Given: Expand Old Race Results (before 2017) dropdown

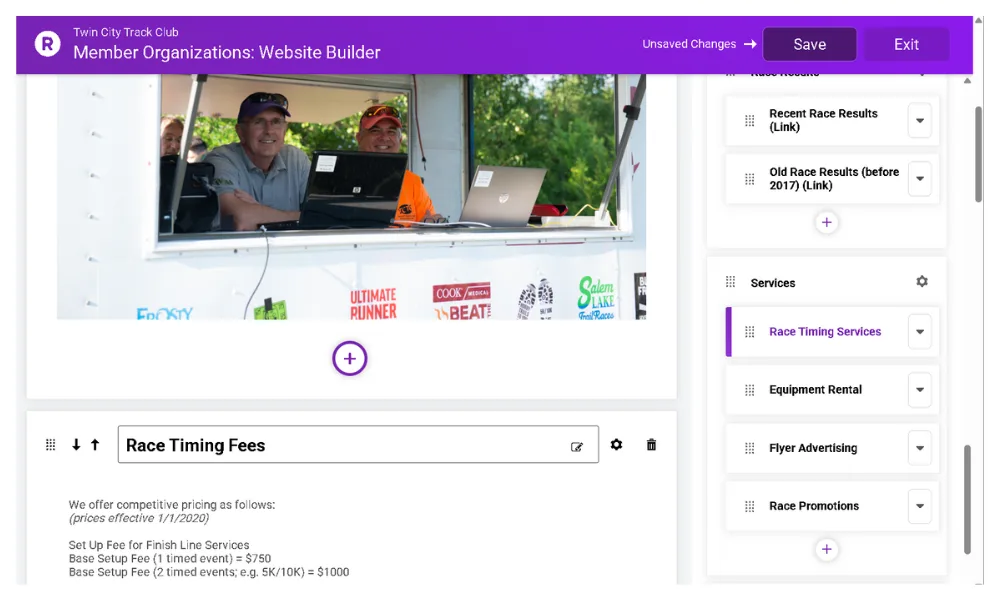Looking at the screenshot, I should [x=920, y=179].
